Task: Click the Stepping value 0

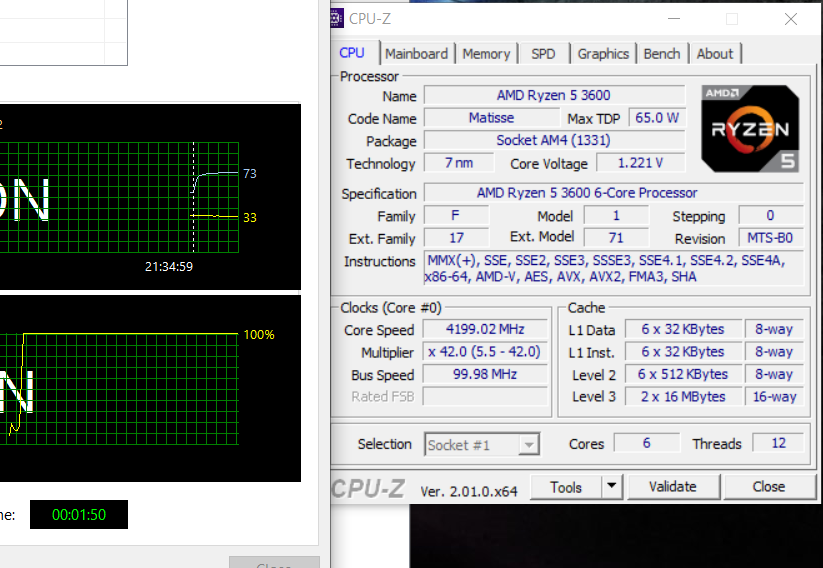Action: point(771,215)
